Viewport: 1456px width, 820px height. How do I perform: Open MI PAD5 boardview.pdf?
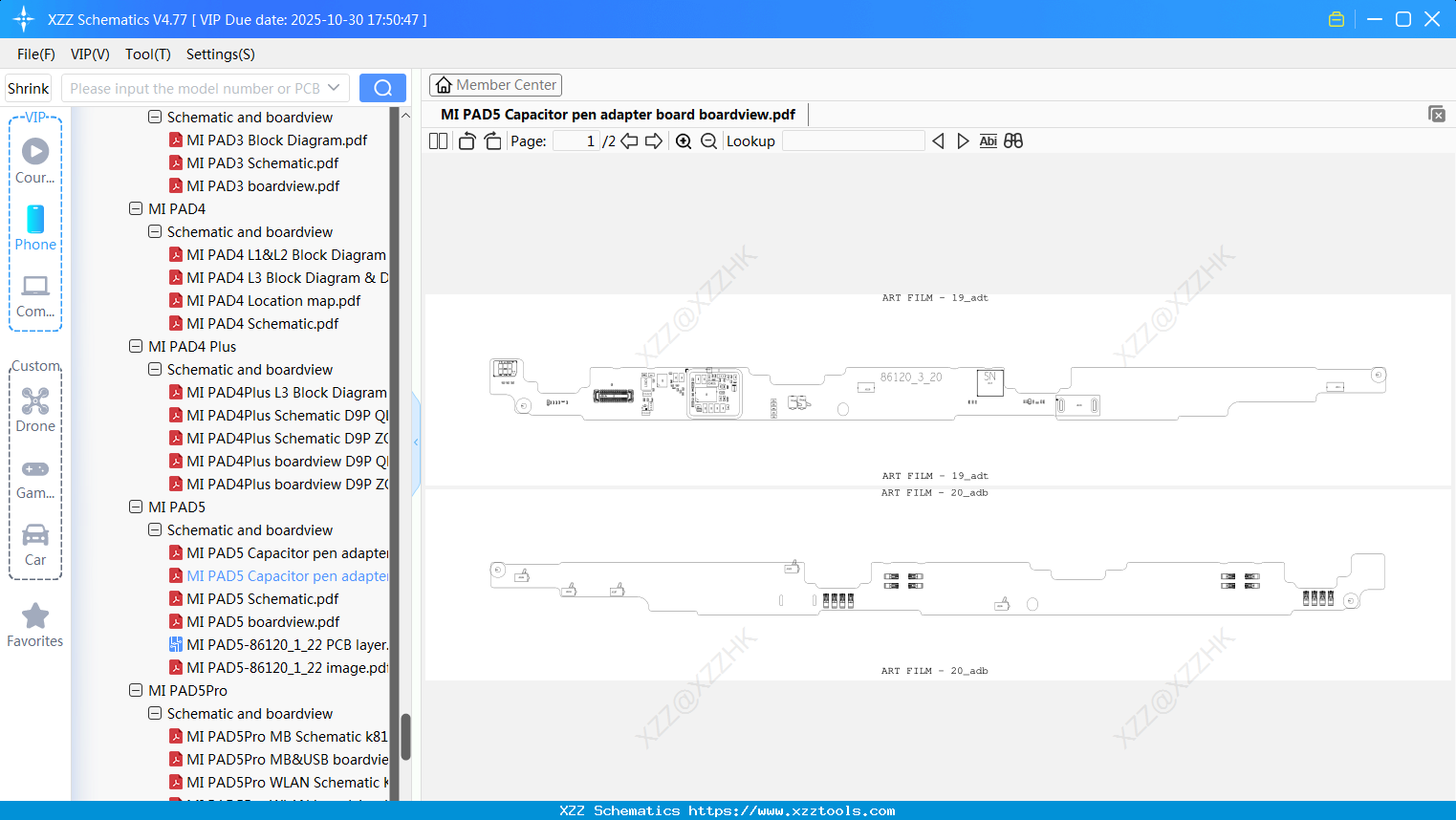[254, 622]
